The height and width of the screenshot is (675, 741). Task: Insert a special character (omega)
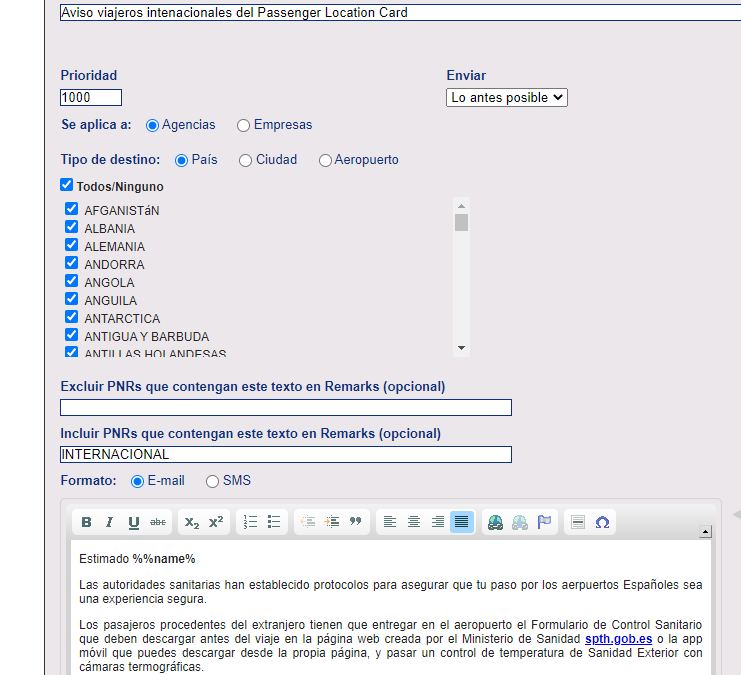pos(602,522)
